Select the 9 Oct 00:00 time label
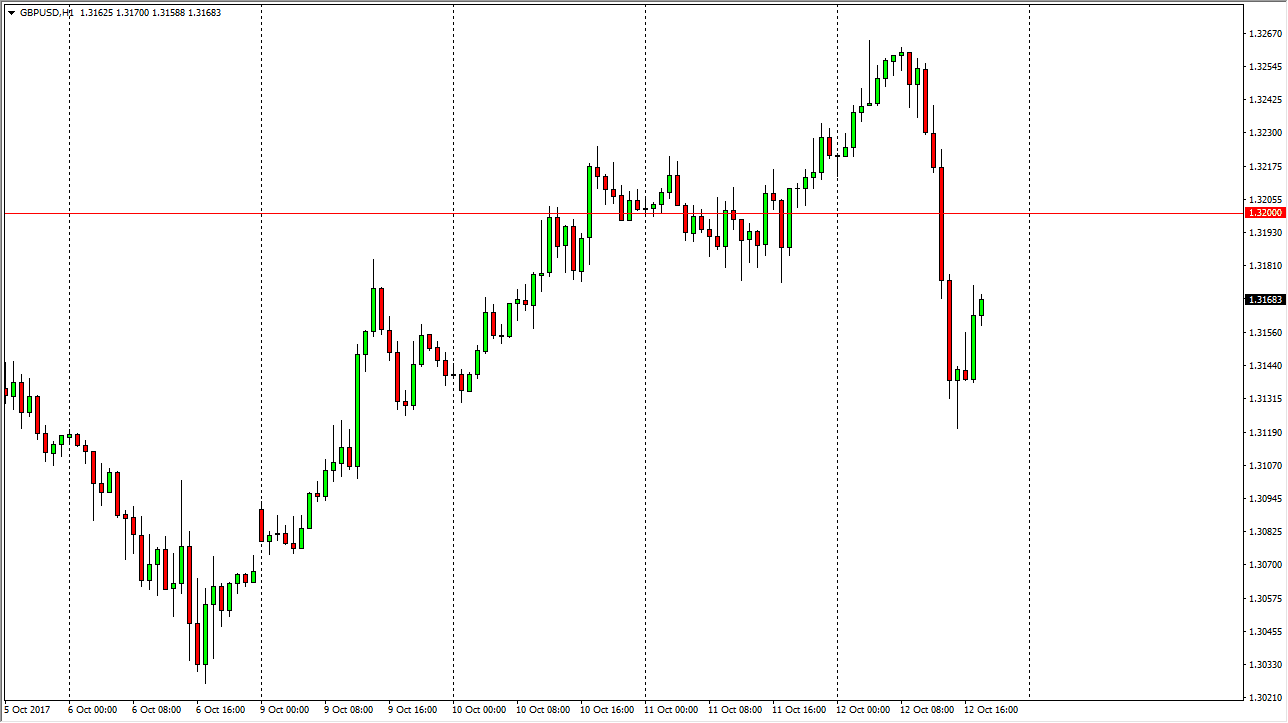The height and width of the screenshot is (723, 1288). [284, 710]
